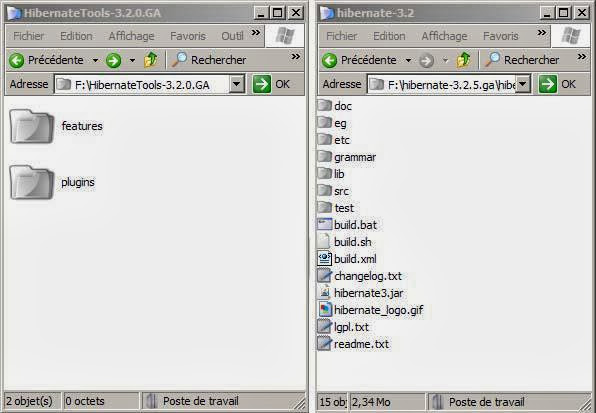This screenshot has height=413, width=596.
Task: Open the Outil menu in HibernateTools window
Action: point(232,36)
